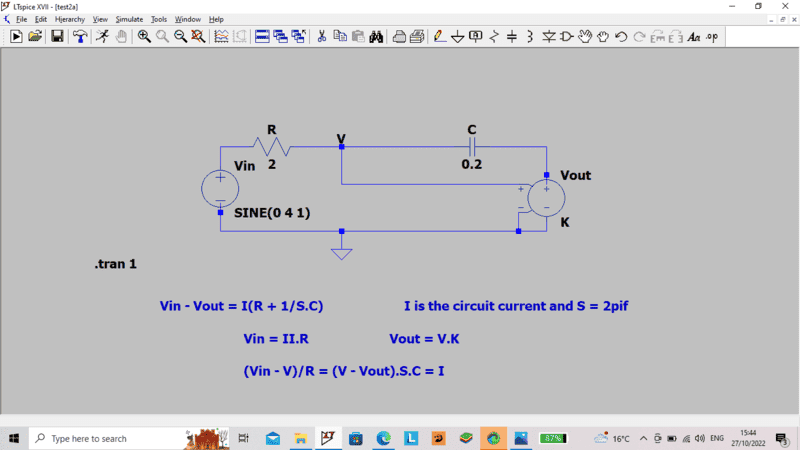Click the Tile vertically windows icon
The height and width of the screenshot is (450, 800).
[280, 37]
